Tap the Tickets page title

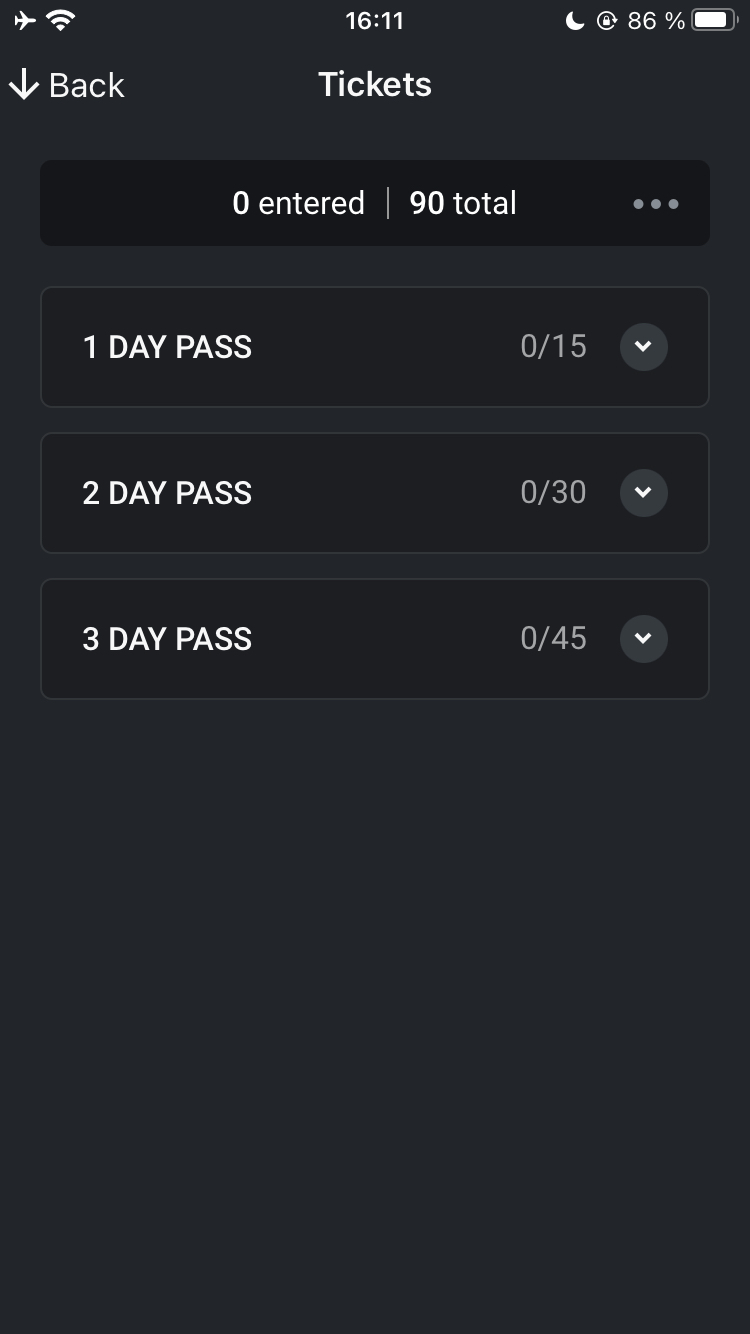[x=375, y=84]
